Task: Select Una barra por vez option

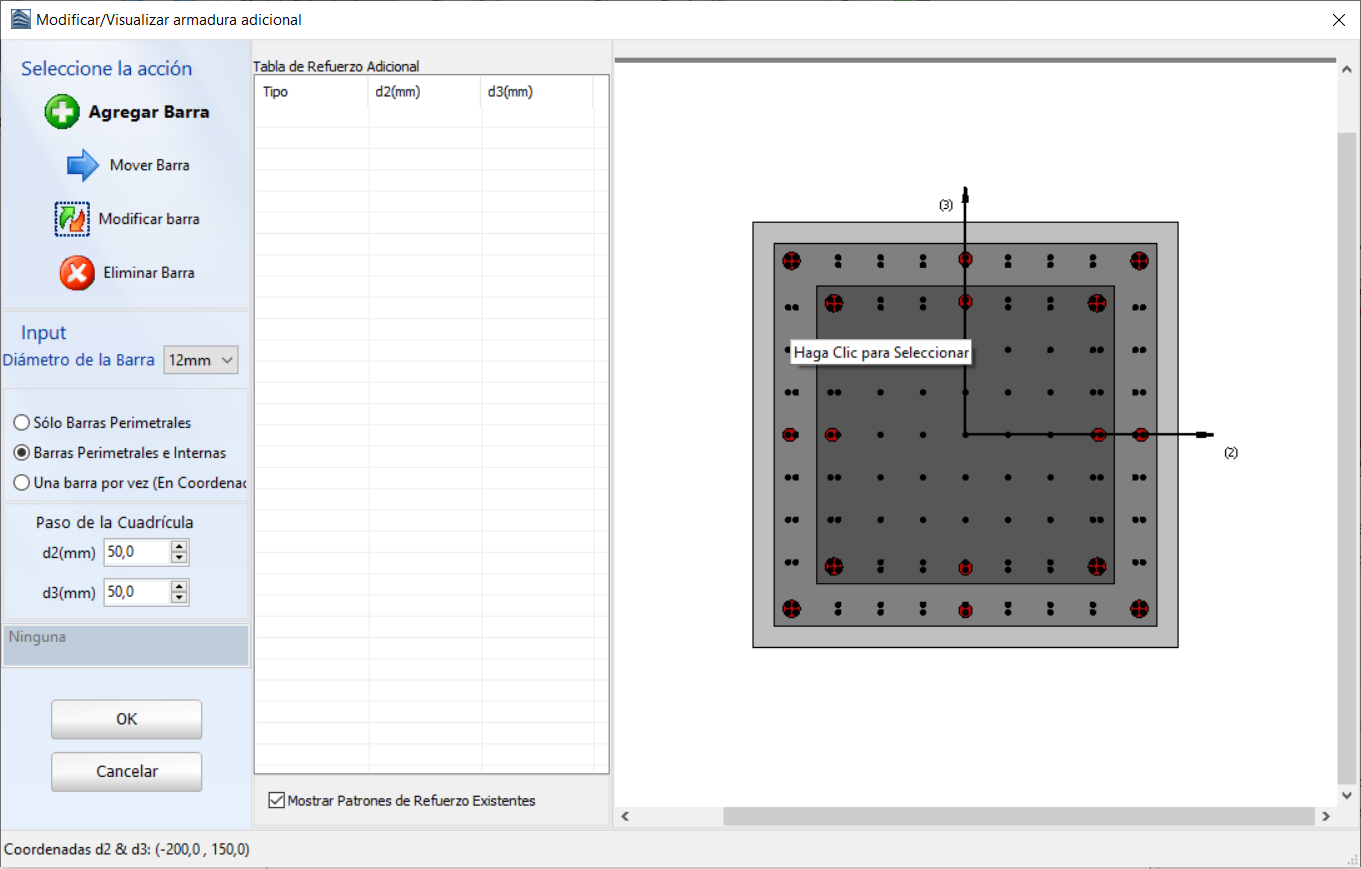Action: pyautogui.click(x=21, y=483)
